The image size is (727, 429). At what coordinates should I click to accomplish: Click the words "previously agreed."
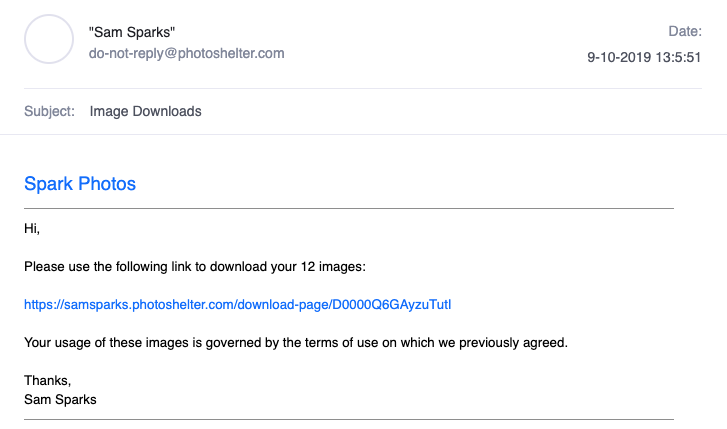pyautogui.click(x=513, y=343)
